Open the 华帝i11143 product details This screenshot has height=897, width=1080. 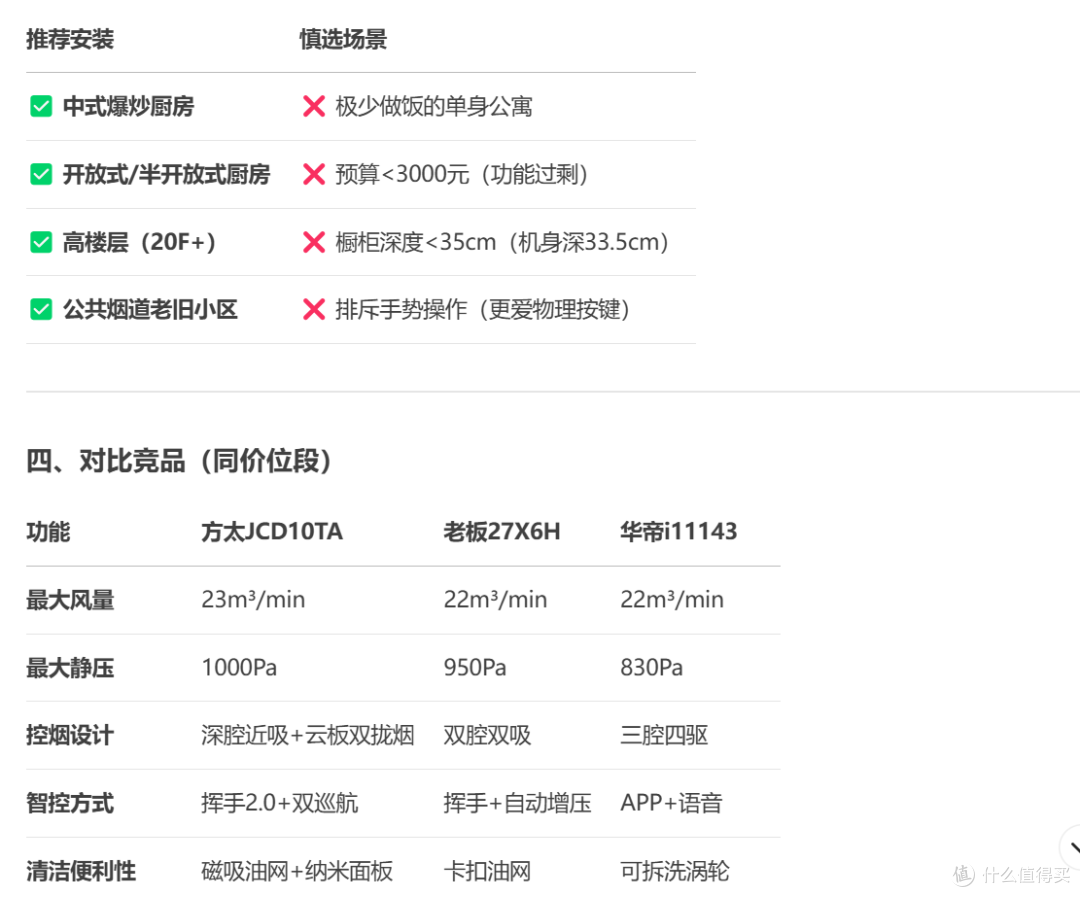coord(679,531)
